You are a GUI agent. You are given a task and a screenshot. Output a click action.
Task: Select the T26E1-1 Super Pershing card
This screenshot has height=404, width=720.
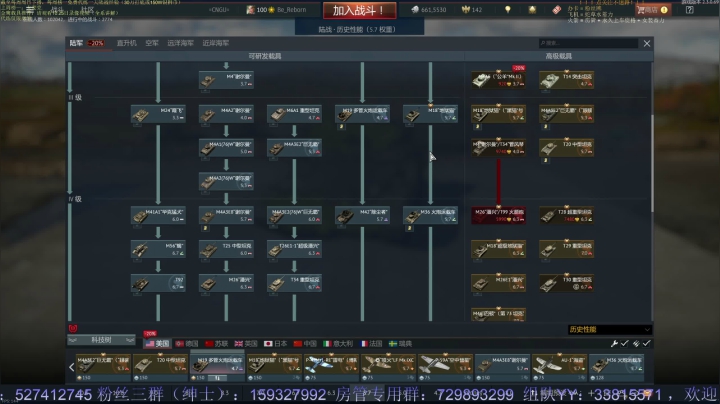[x=294, y=249]
